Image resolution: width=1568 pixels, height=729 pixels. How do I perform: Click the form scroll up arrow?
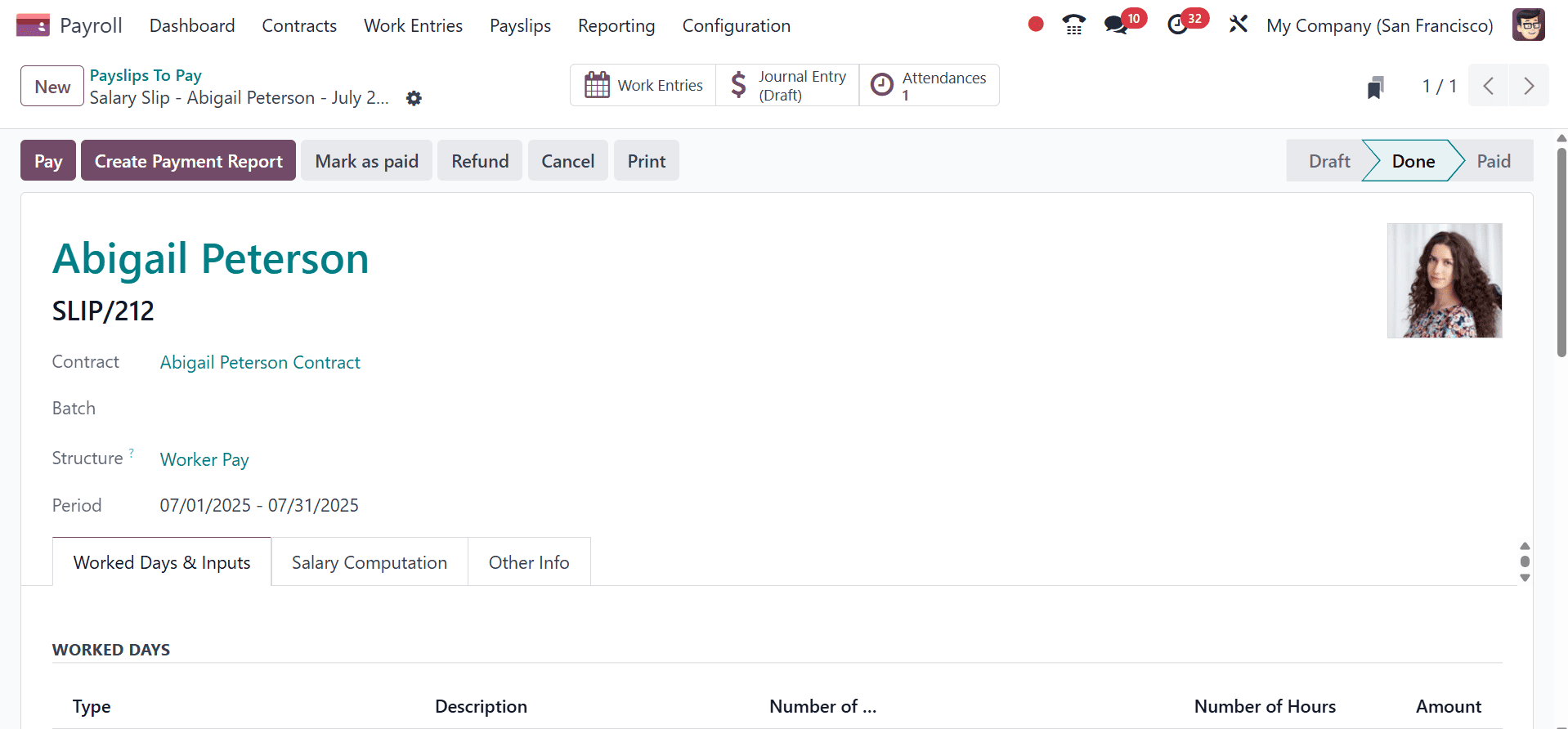1525,546
